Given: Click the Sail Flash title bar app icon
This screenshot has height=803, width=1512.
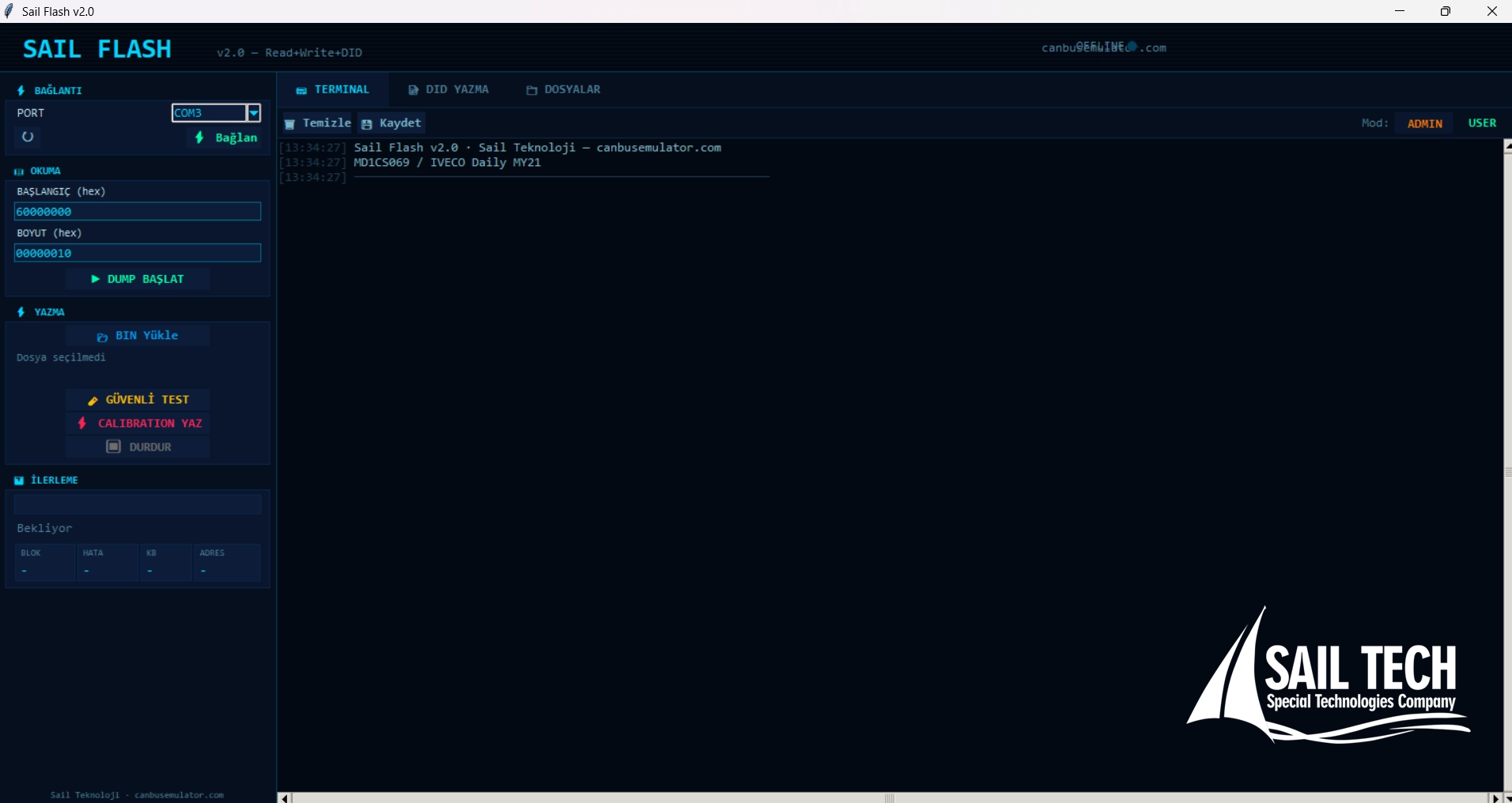Looking at the screenshot, I should (9, 11).
